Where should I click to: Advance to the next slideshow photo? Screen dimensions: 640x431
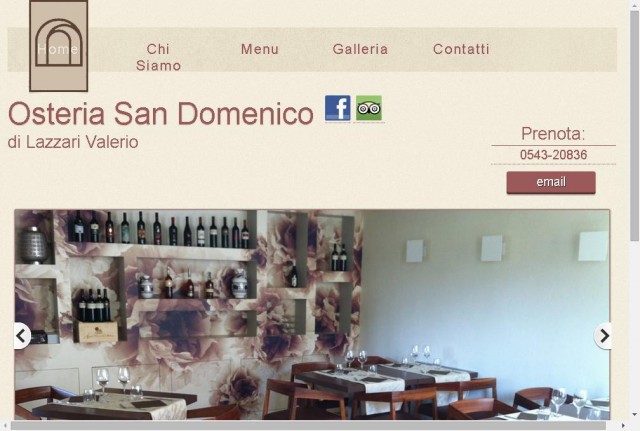603,336
